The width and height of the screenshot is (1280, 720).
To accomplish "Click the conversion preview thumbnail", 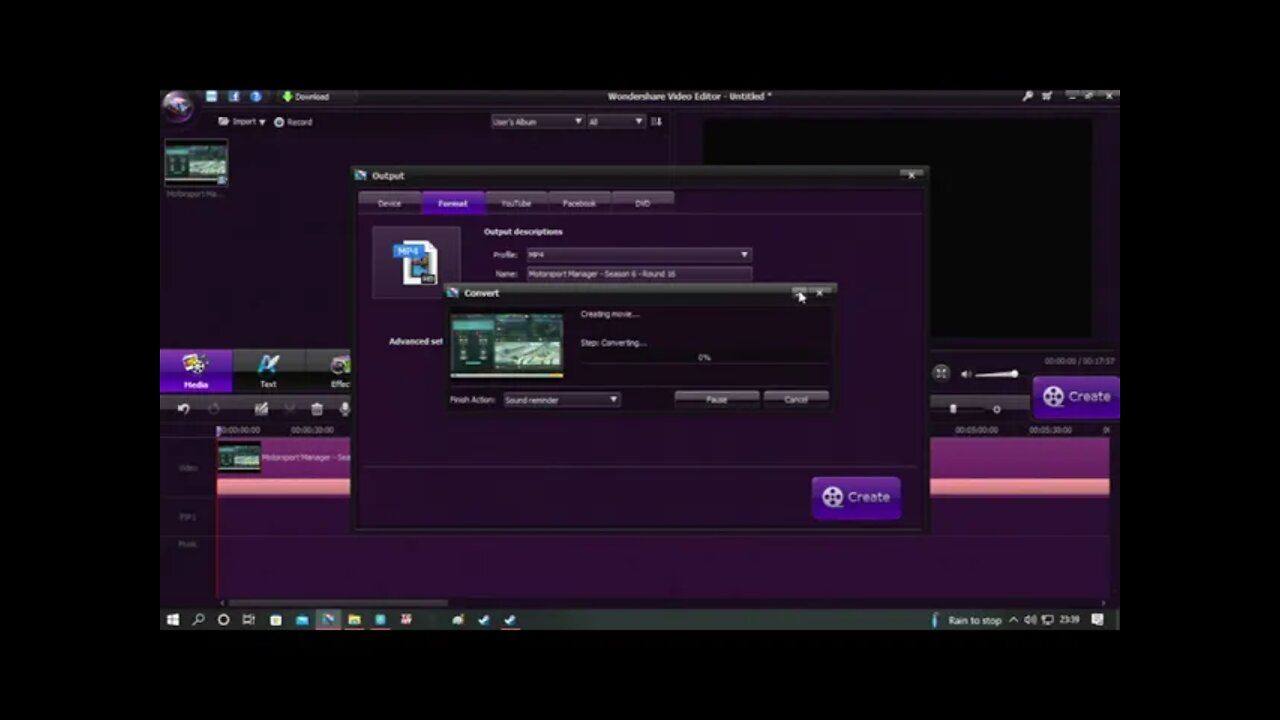I will click(x=507, y=345).
